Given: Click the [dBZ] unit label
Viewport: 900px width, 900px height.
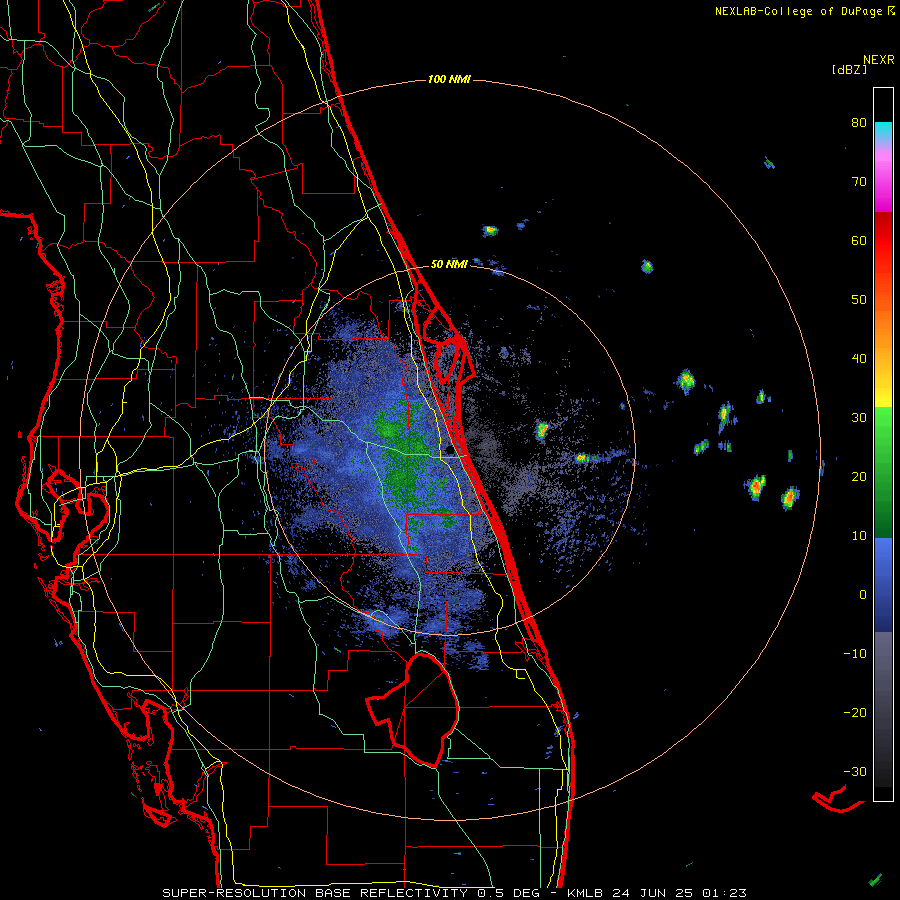Looking at the screenshot, I should pos(849,70).
